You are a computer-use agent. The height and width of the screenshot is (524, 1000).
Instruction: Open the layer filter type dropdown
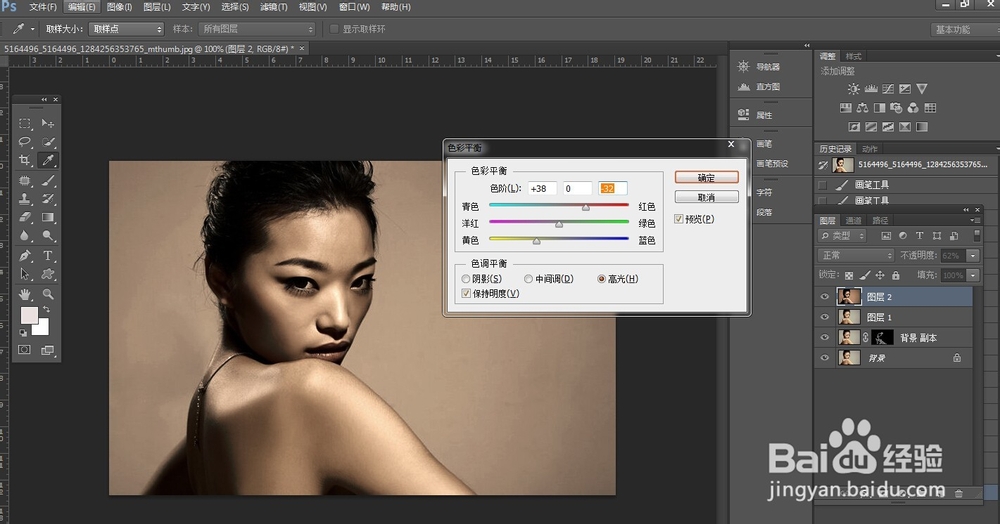pyautogui.click(x=842, y=235)
